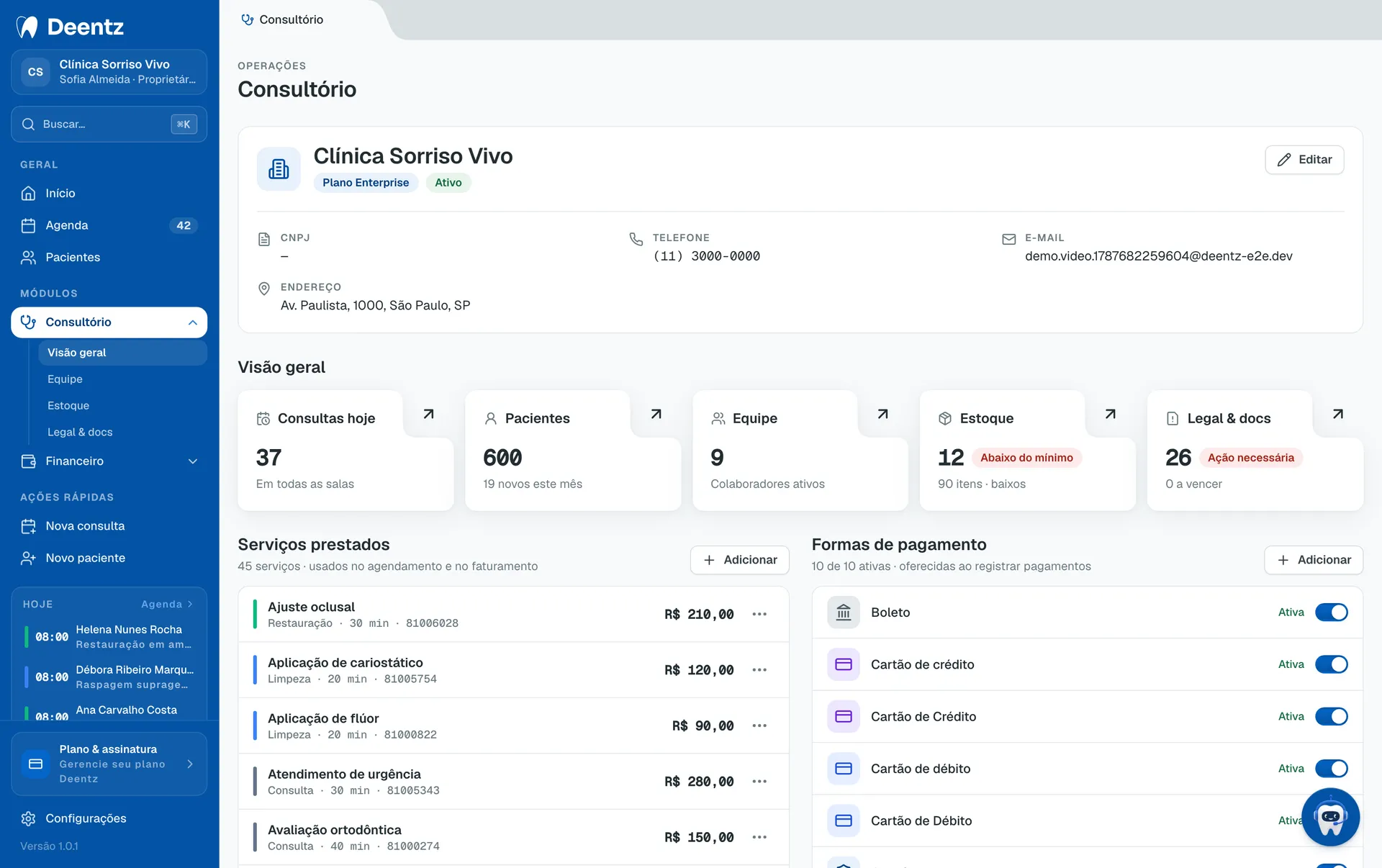Disable the Boleto payment toggle
Viewport: 1382px width, 868px height.
tap(1332, 612)
